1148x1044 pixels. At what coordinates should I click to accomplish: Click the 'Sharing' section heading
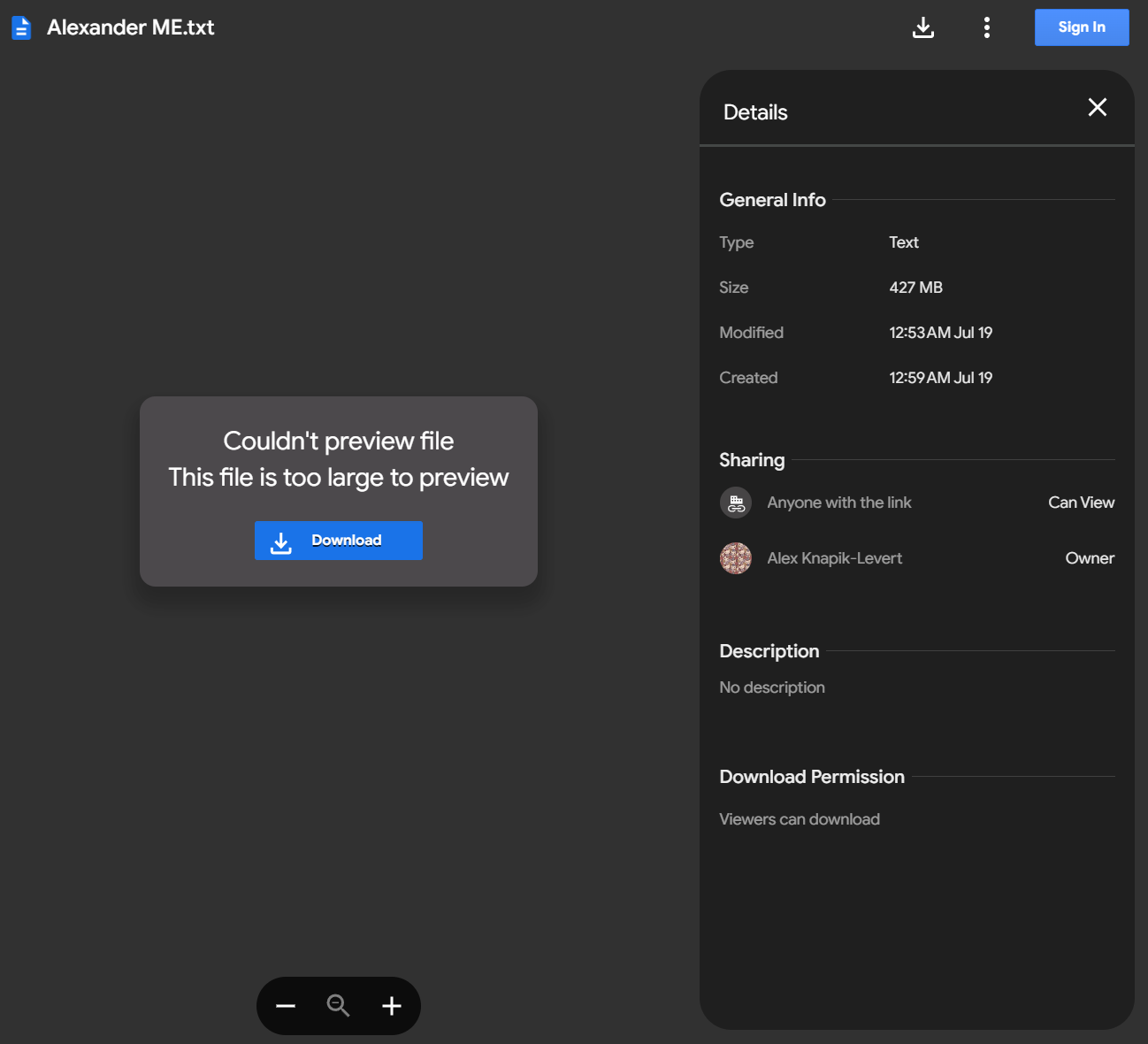point(752,460)
